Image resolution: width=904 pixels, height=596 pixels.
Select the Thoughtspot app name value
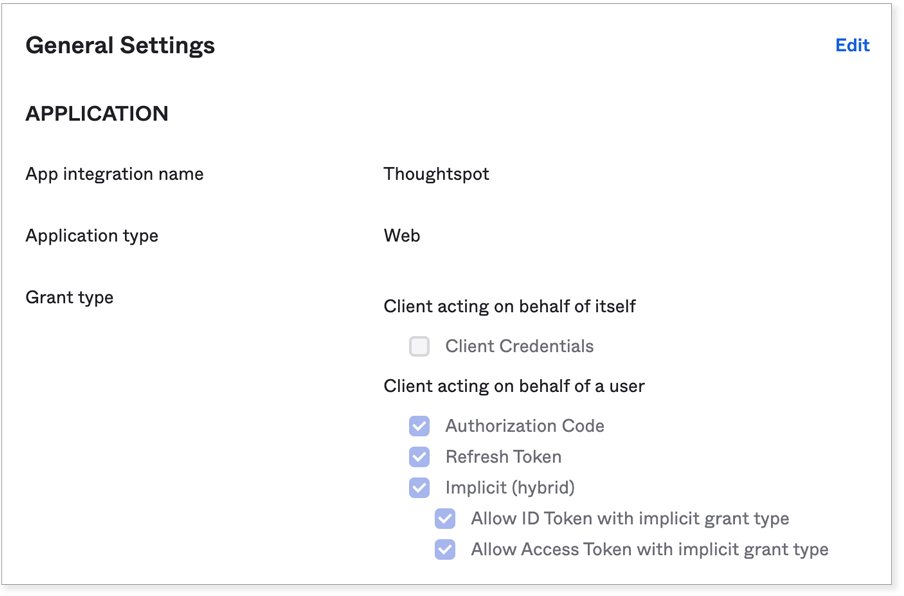436,173
